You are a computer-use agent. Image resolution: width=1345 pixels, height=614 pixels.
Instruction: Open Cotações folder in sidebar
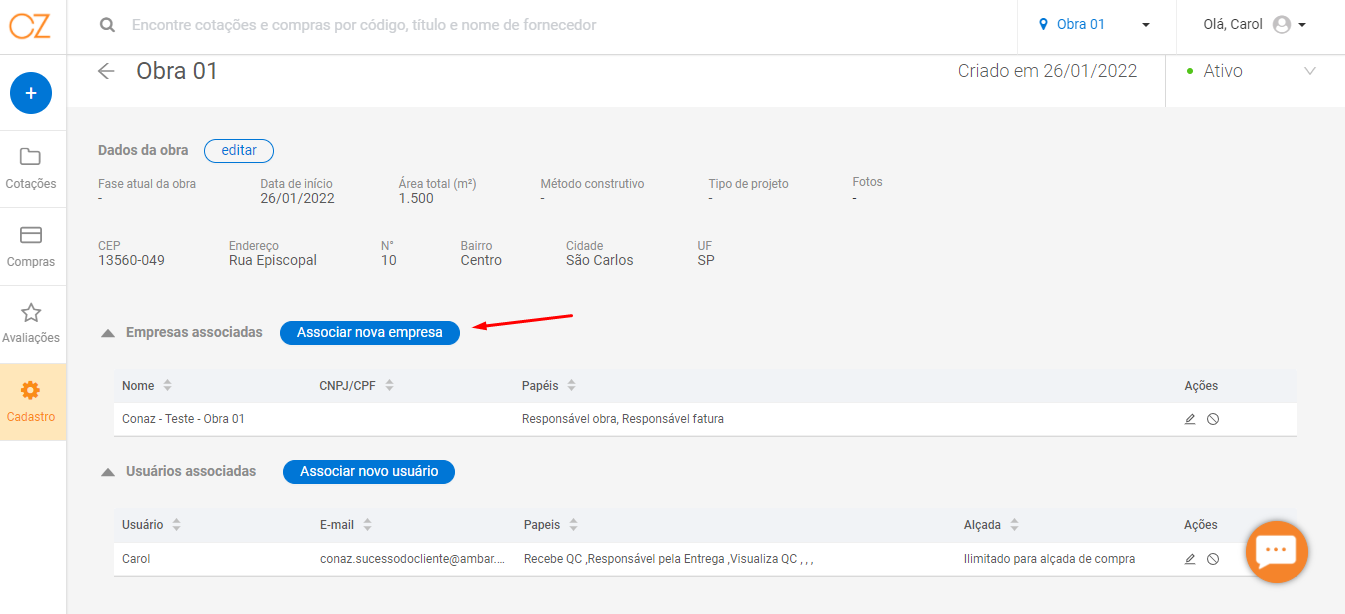(x=31, y=168)
